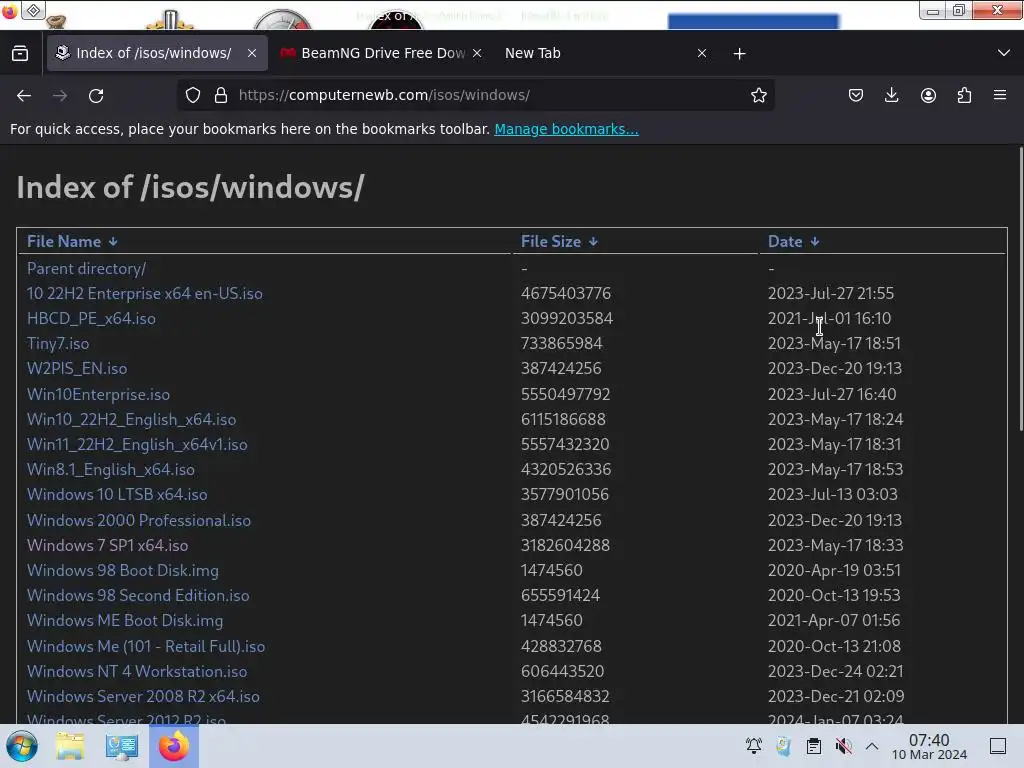Expand the system tray hidden icons arrow
Screen dimensions: 1024x768
(872, 746)
